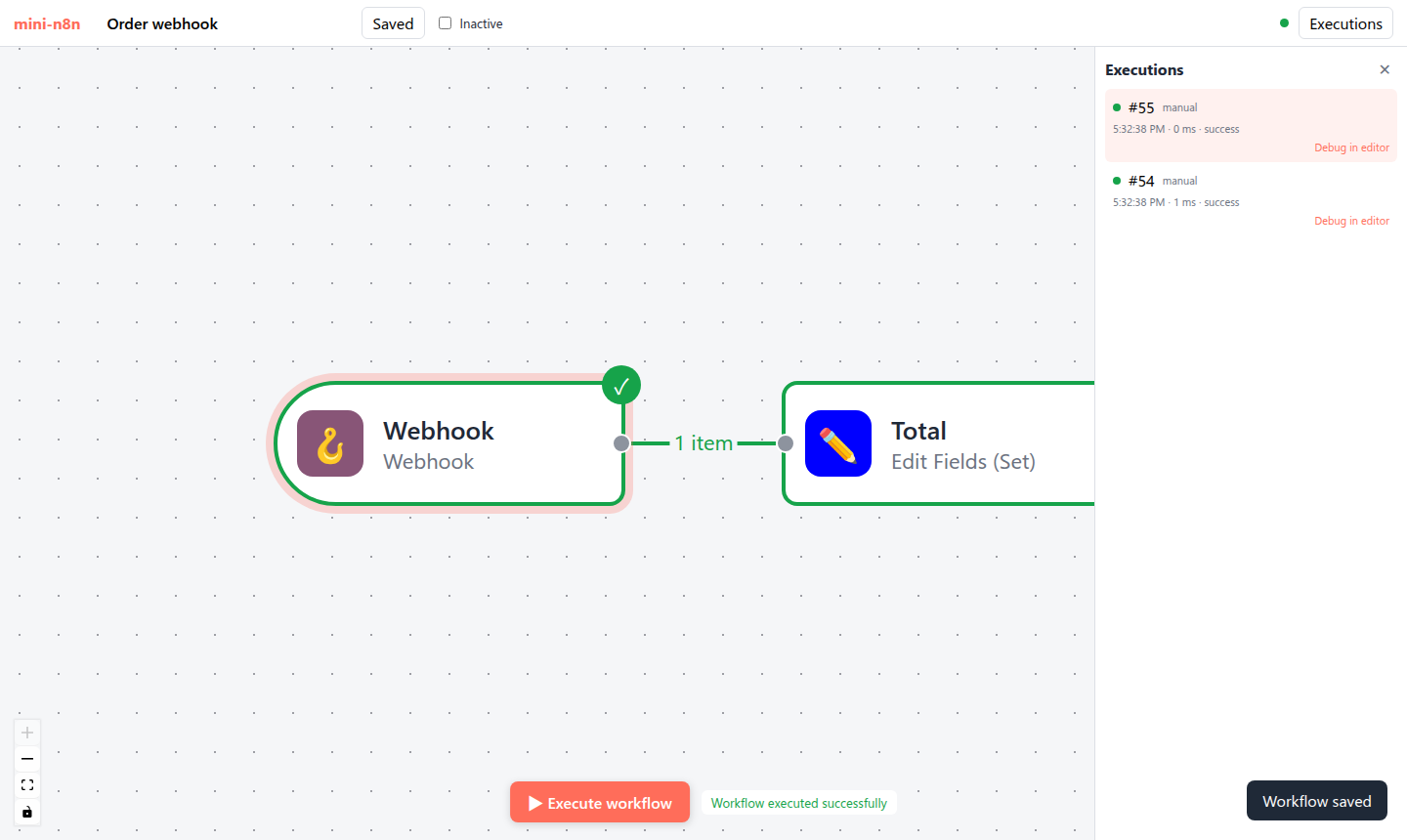Toggle the canvas lock icon
The height and width of the screenshot is (840, 1407).
pyautogui.click(x=27, y=812)
